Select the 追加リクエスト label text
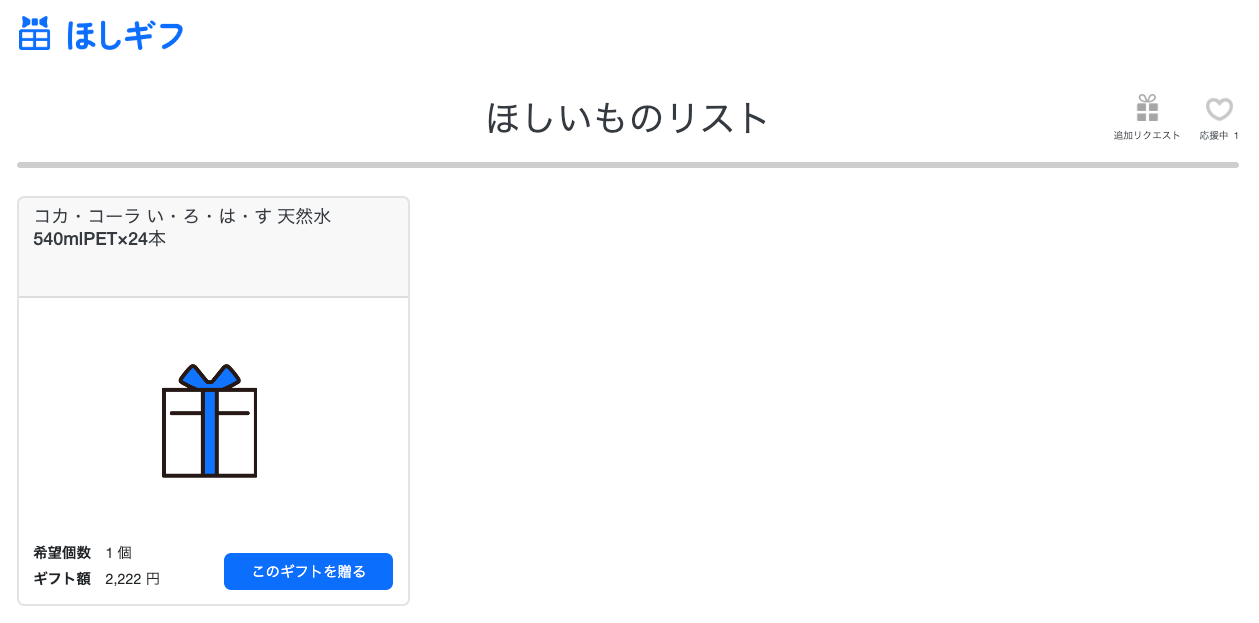The image size is (1259, 623). pyautogui.click(x=1147, y=135)
